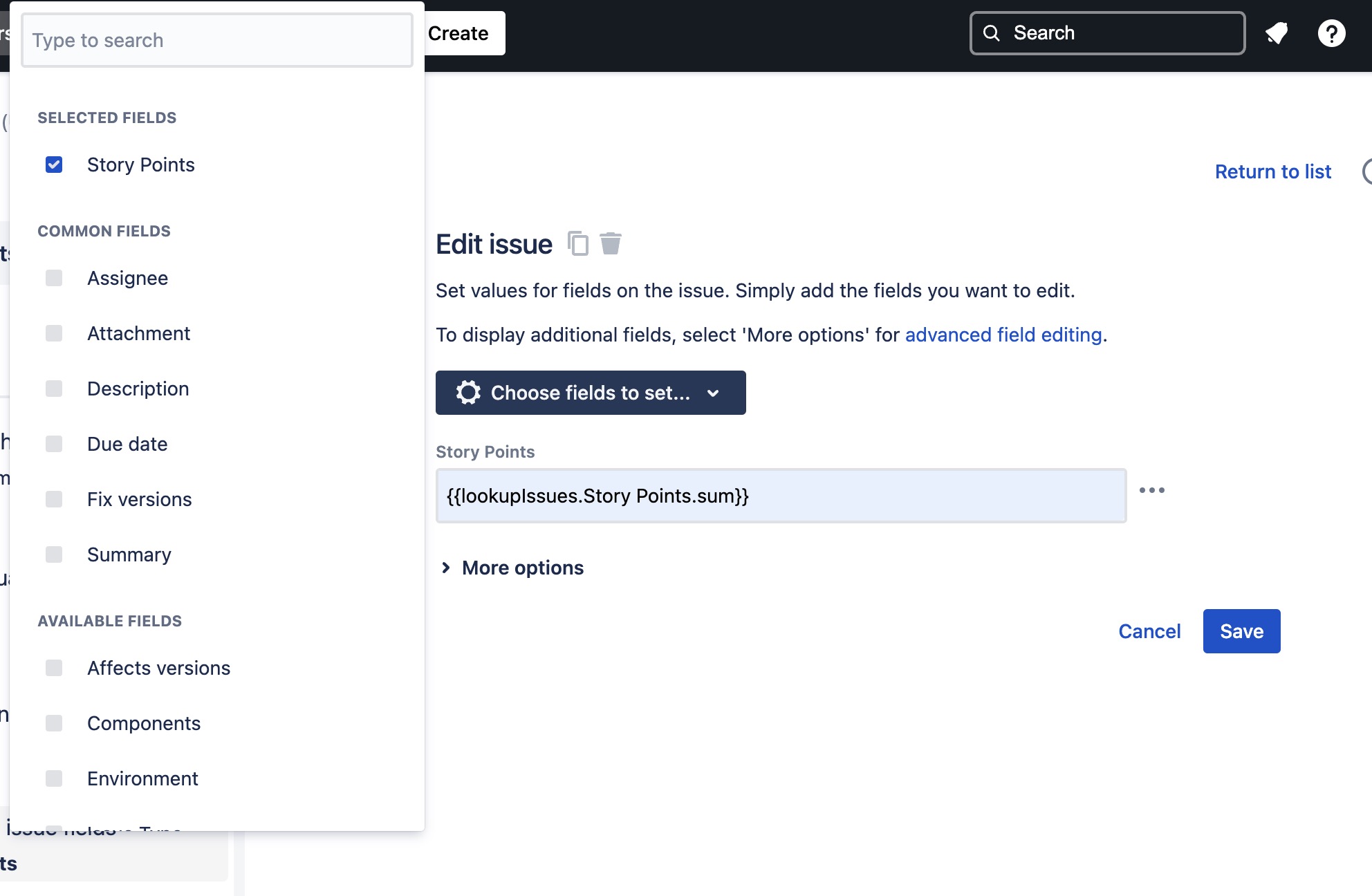Click the help question mark icon
The width and height of the screenshot is (1372, 896).
tap(1331, 32)
